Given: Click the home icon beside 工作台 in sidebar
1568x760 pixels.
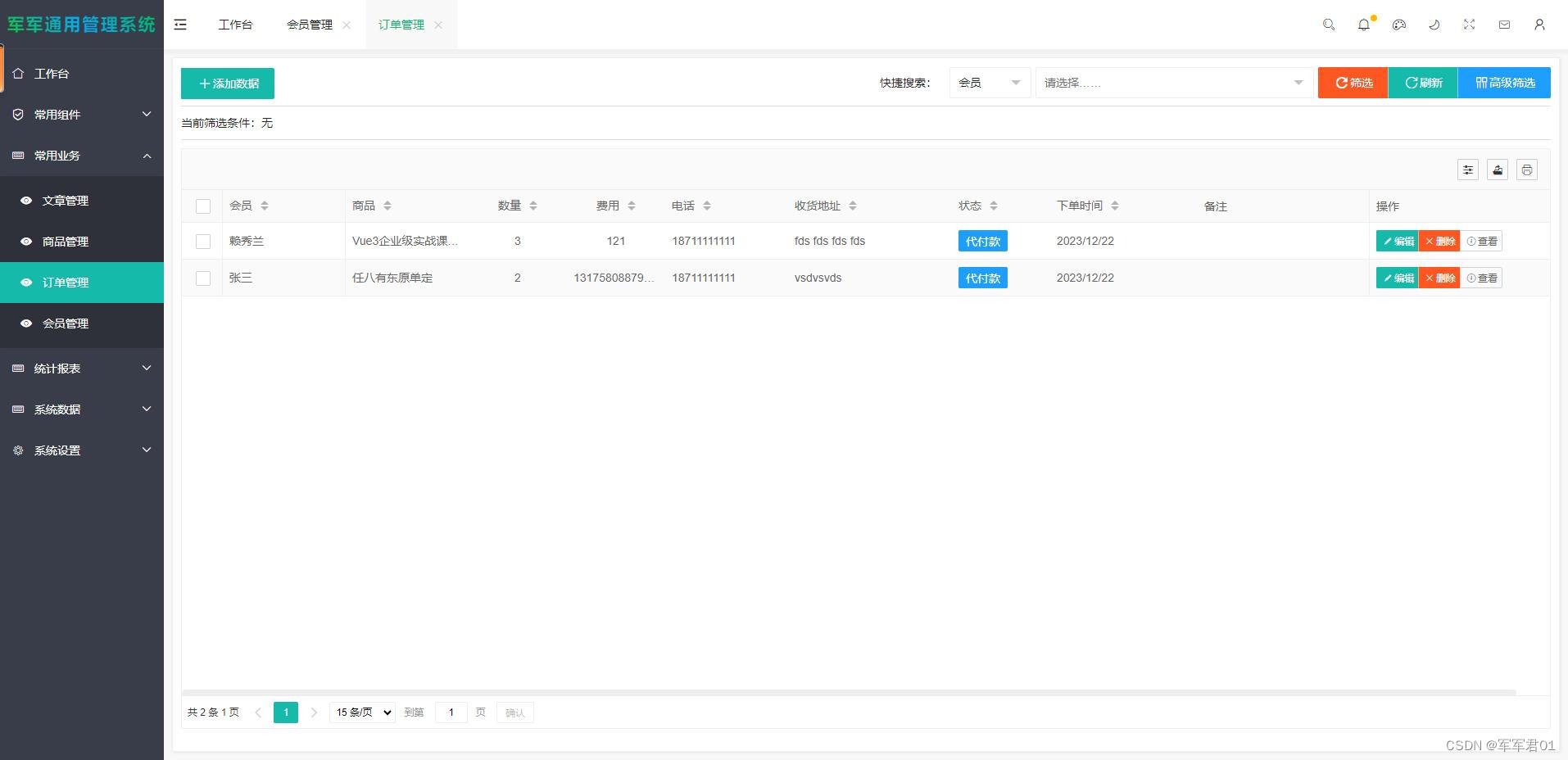Looking at the screenshot, I should coord(18,74).
